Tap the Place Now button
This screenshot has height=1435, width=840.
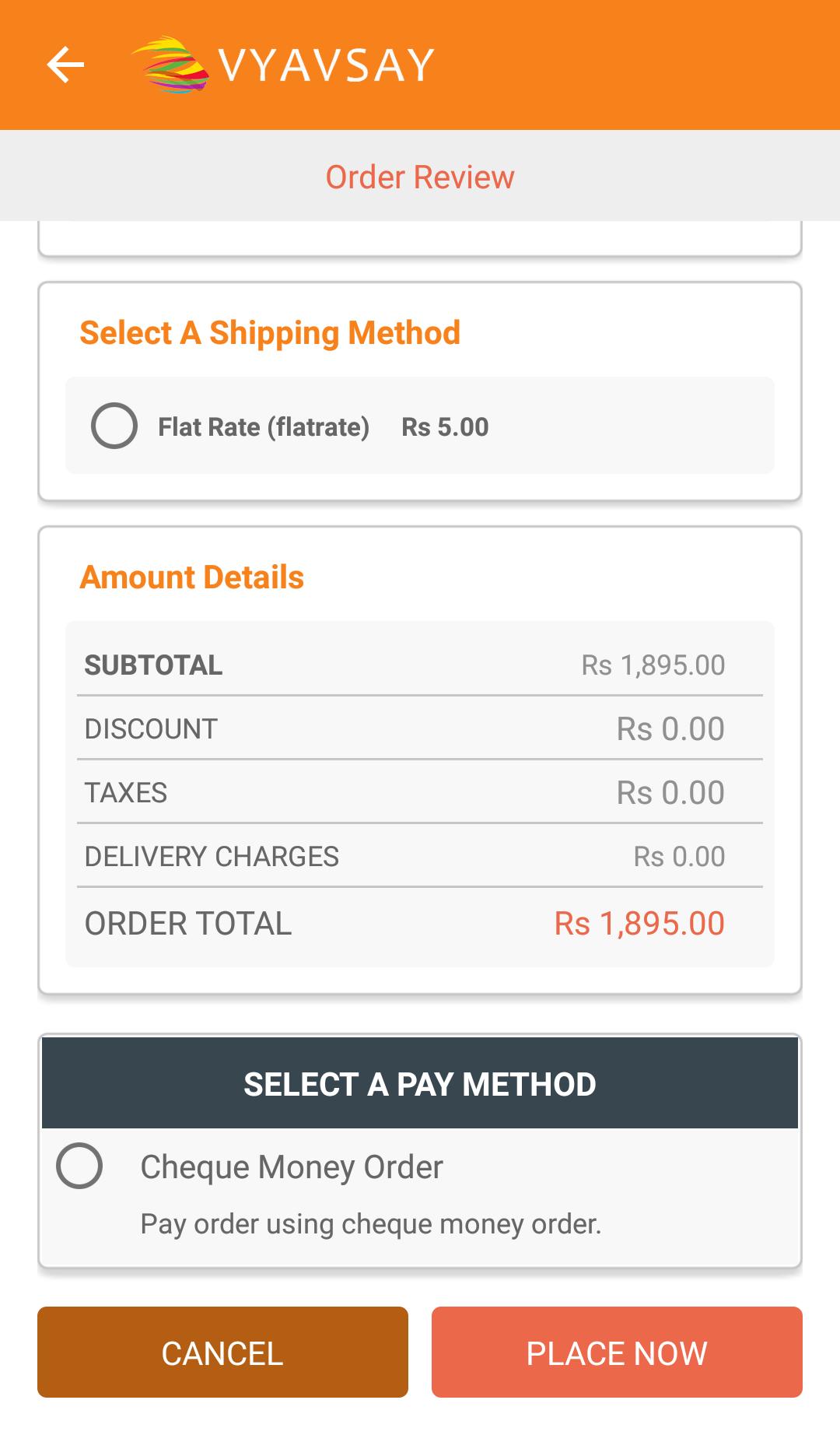[617, 1352]
